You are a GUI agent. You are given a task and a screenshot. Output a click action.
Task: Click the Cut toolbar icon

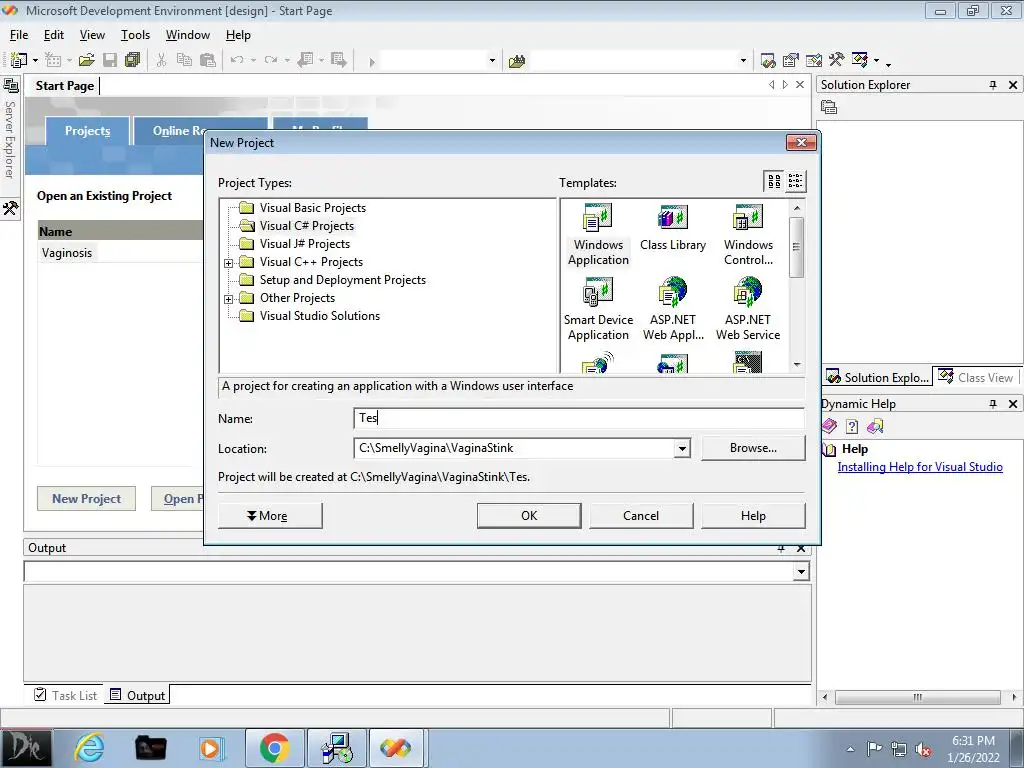point(161,61)
